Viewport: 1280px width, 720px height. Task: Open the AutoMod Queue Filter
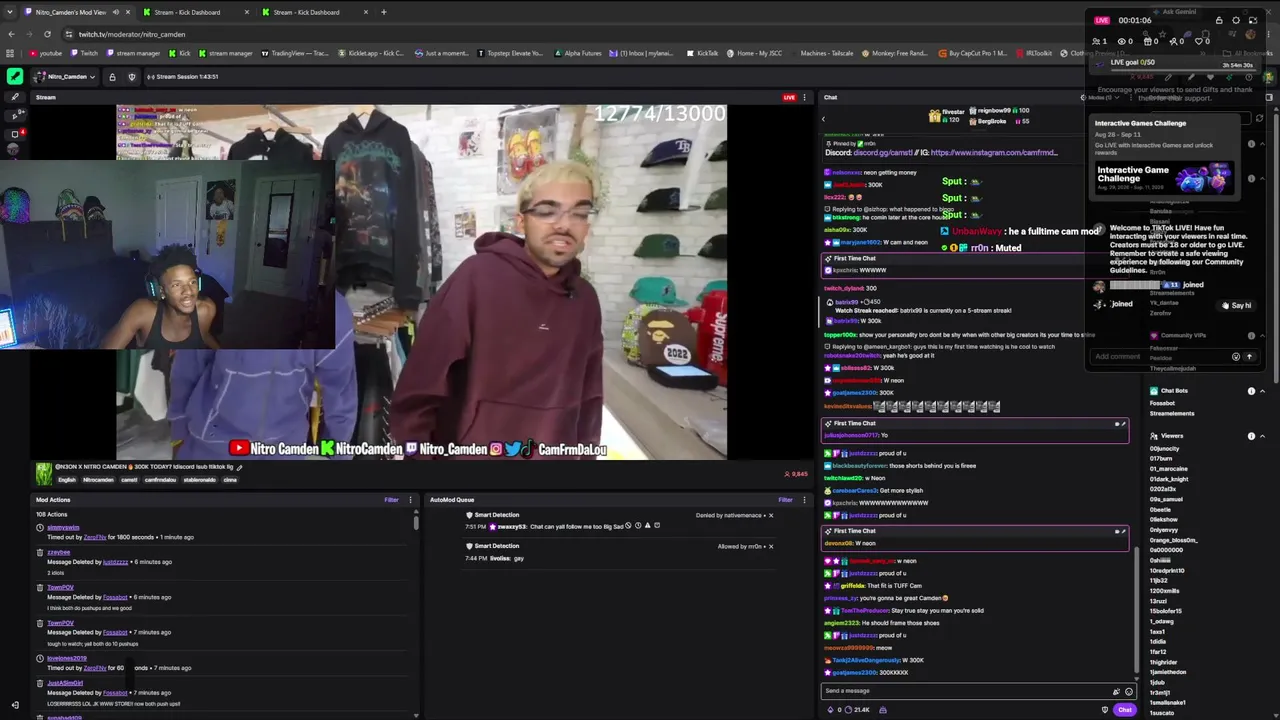point(785,500)
